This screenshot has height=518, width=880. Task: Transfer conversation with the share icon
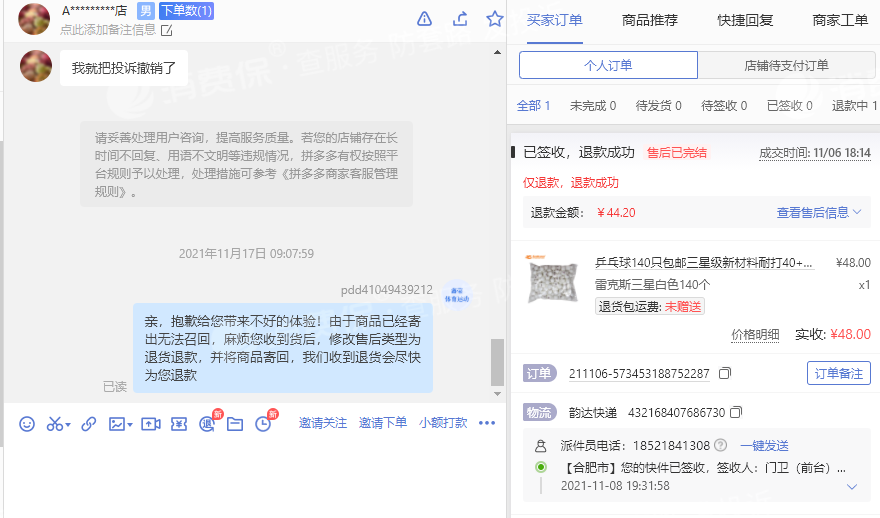coord(460,19)
